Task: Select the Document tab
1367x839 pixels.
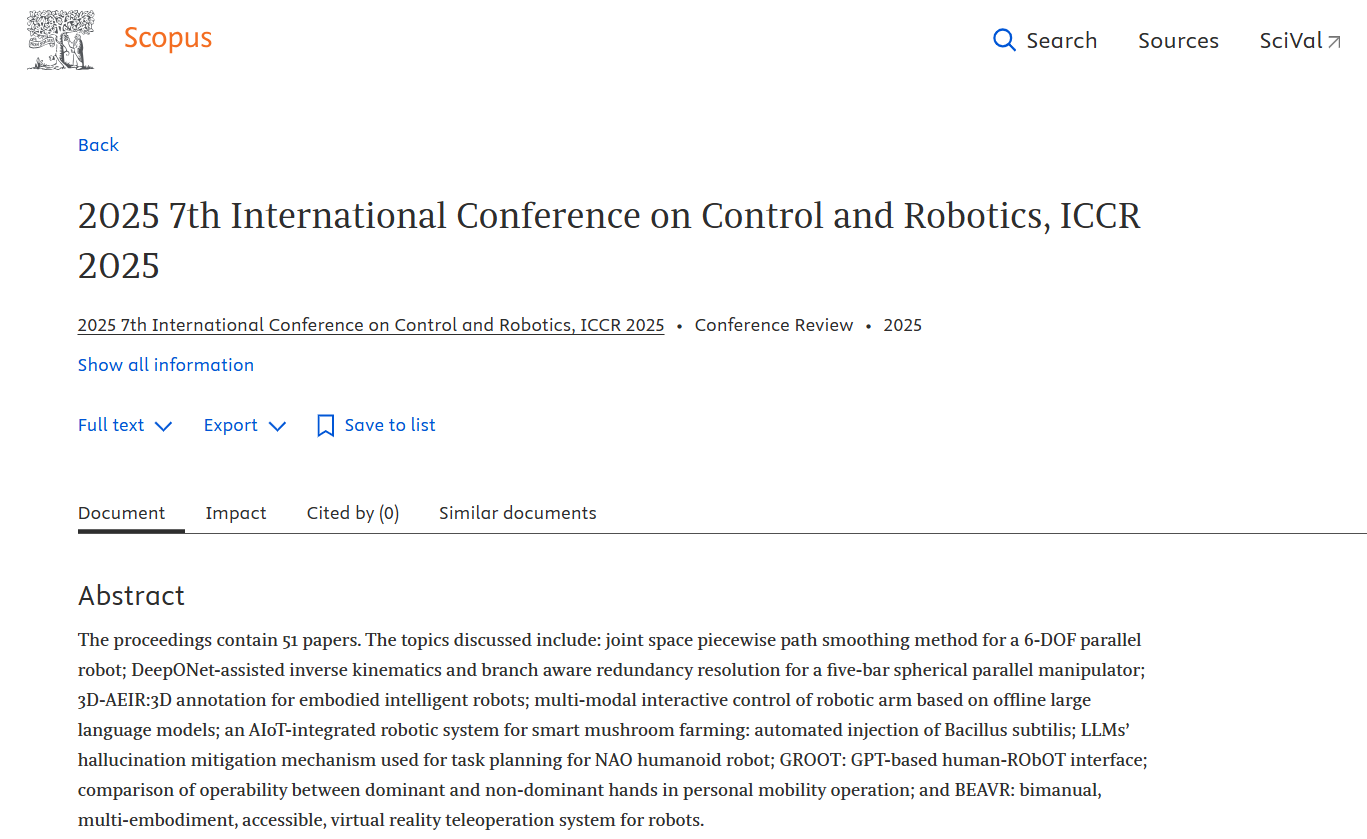Action: [121, 513]
